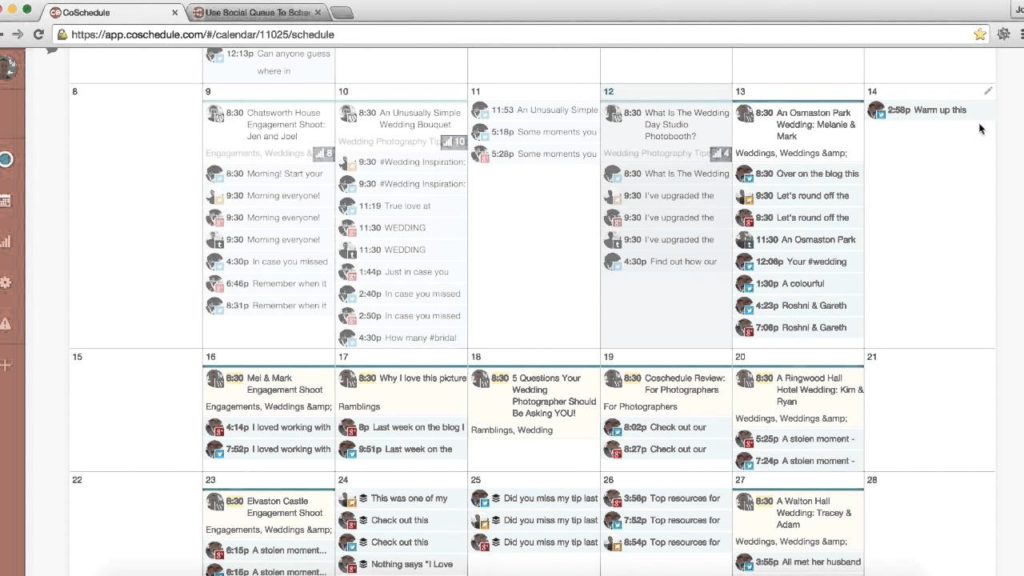Select '6:46p Remember when it' message

point(268,284)
